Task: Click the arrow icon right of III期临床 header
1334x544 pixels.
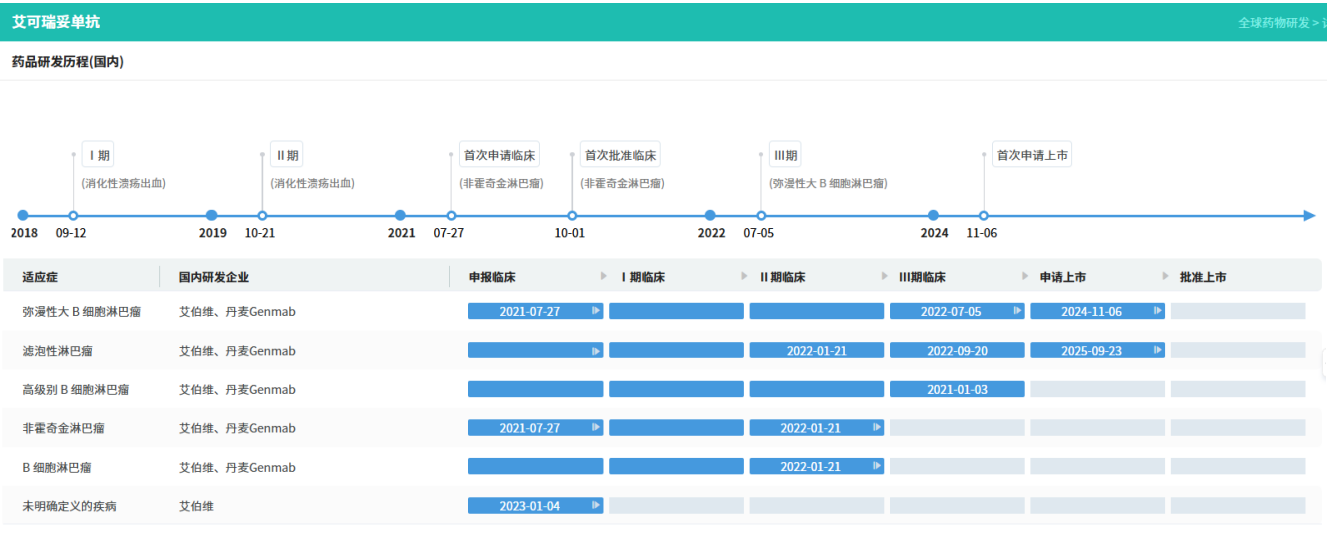Action: coord(1025,277)
